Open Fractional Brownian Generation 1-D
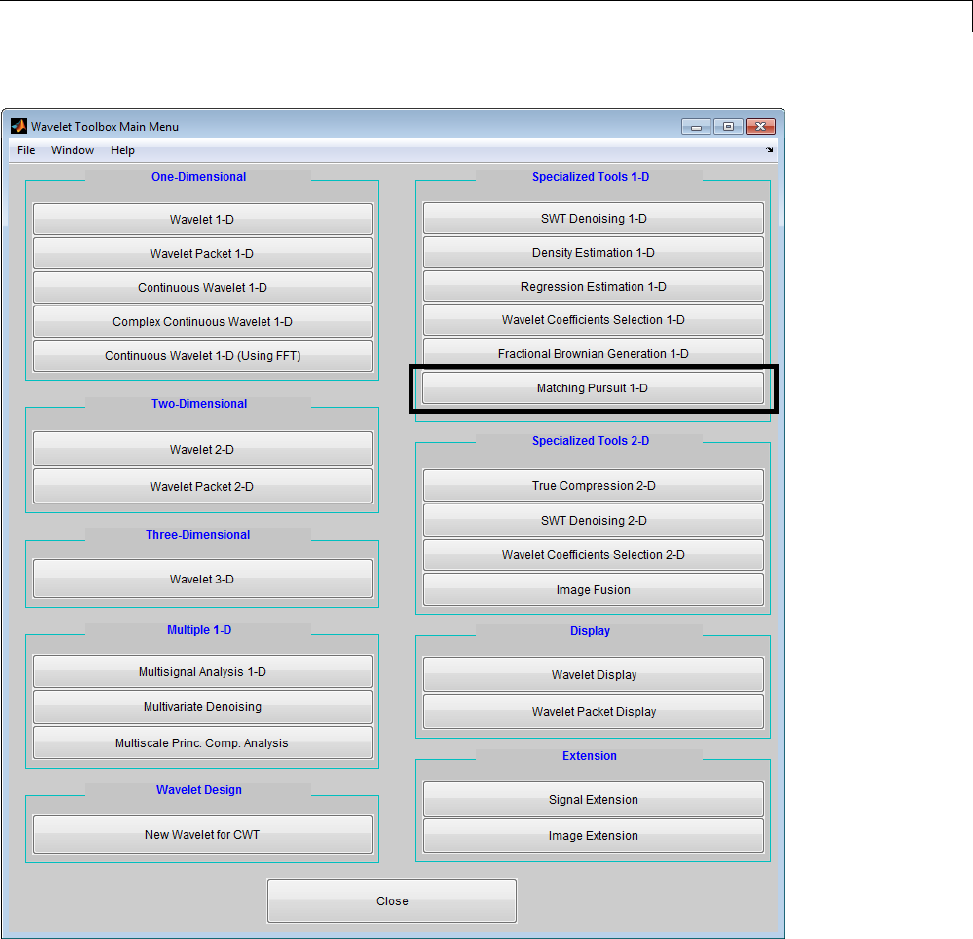Viewport: 973px width, 939px height. (x=593, y=353)
